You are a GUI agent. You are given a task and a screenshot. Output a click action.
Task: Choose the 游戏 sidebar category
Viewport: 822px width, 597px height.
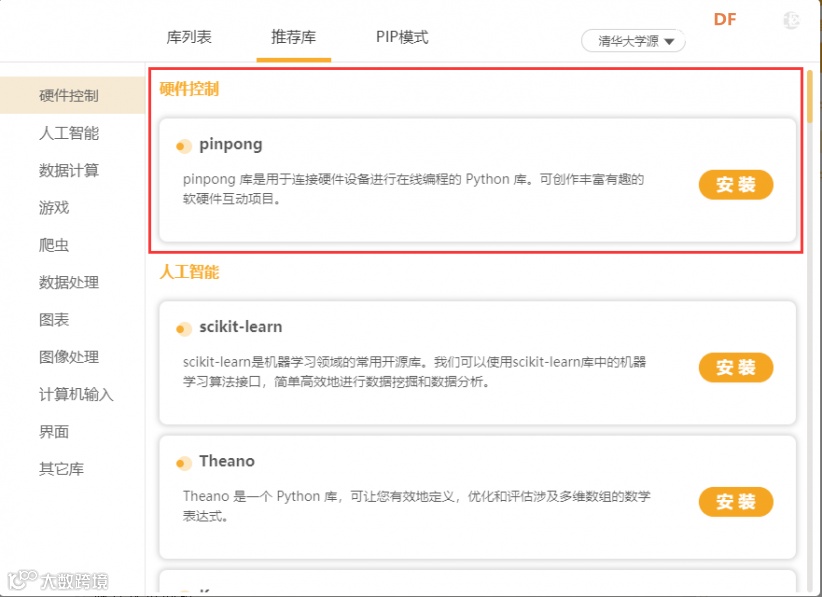[x=54, y=208]
